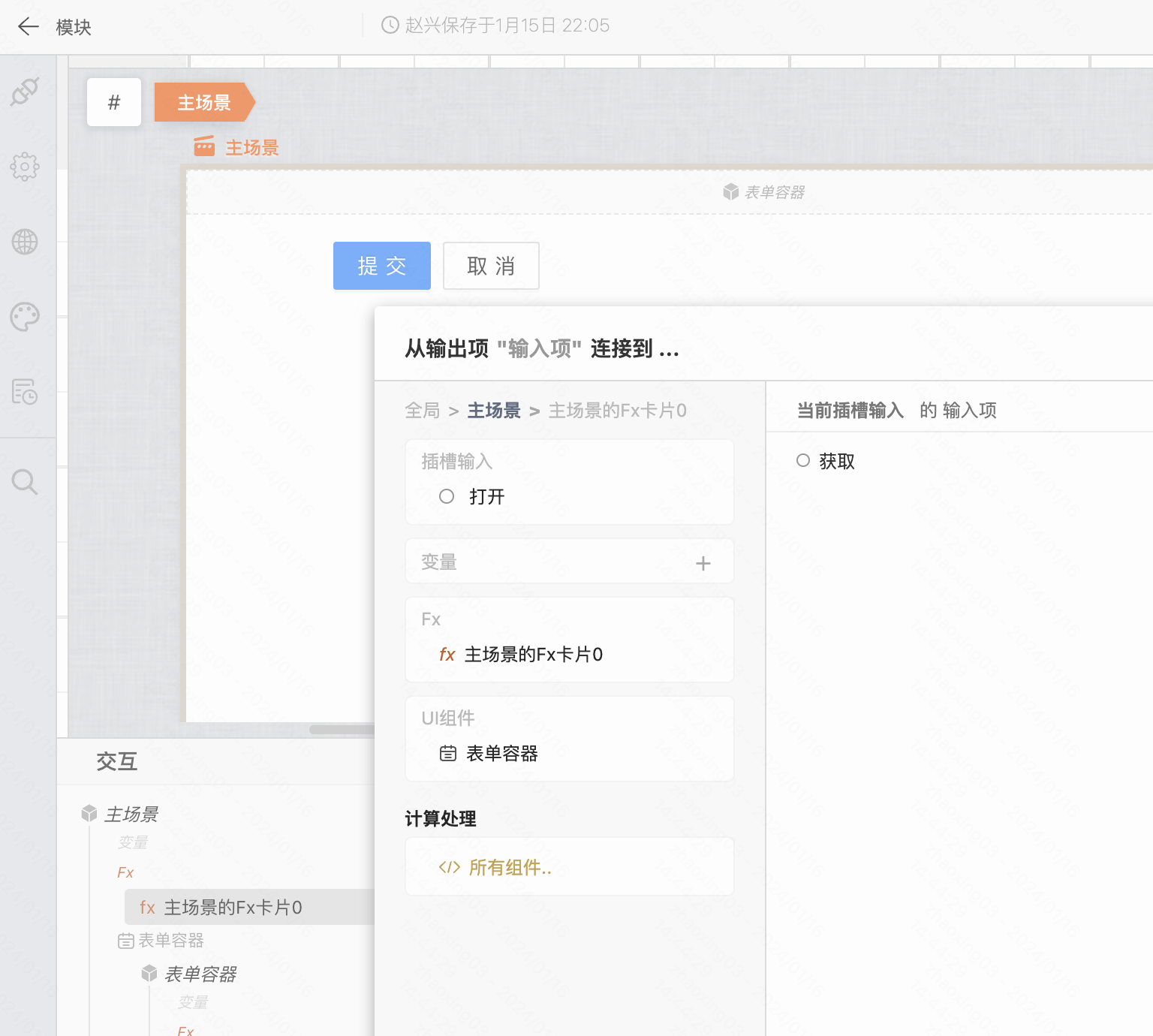Screen dimensions: 1153x1036
Task: Select 变量 under 表单容器 in tree
Action: pos(193,1002)
